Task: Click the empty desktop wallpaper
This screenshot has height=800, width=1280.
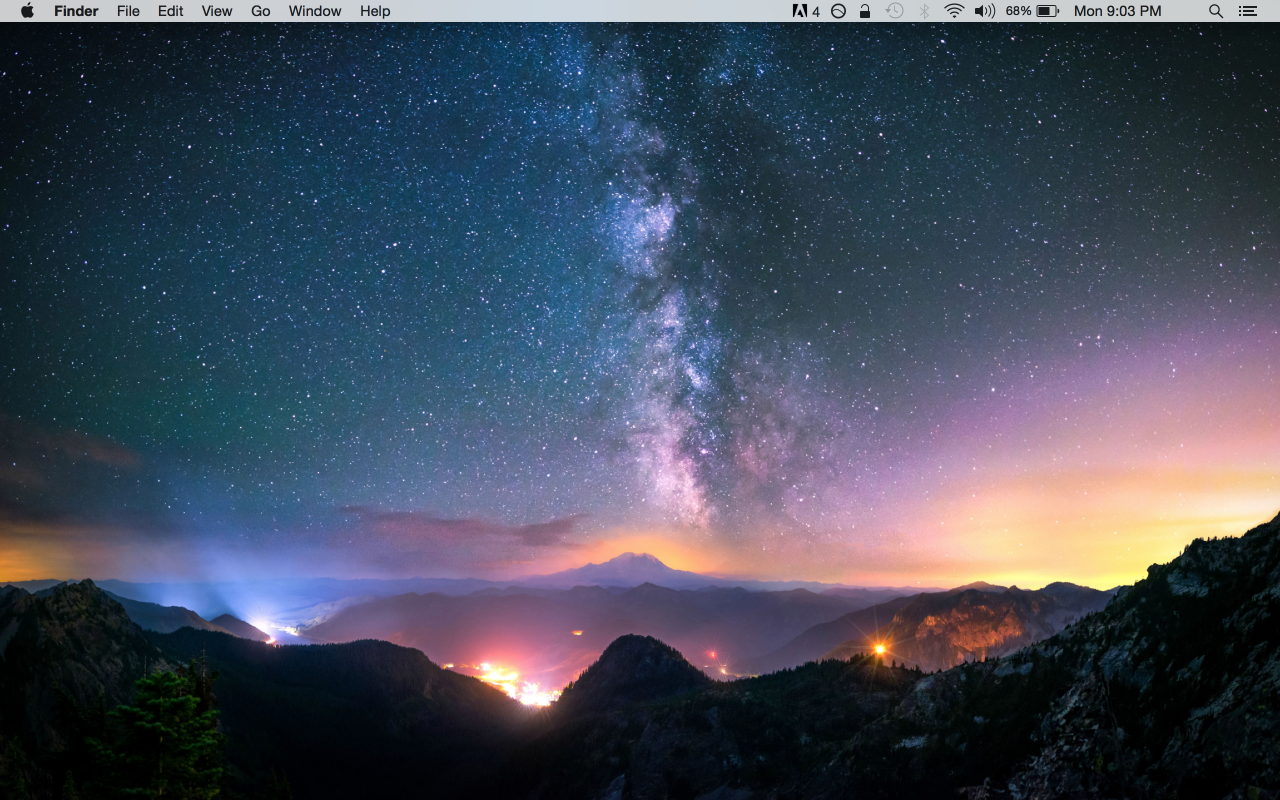Action: click(400, 300)
